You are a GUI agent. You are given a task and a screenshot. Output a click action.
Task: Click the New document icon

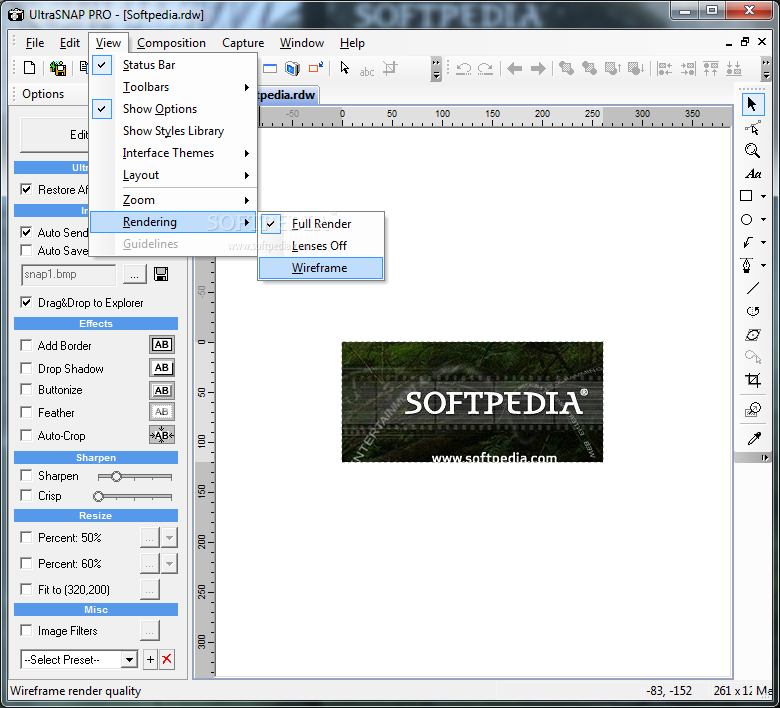pyautogui.click(x=30, y=68)
